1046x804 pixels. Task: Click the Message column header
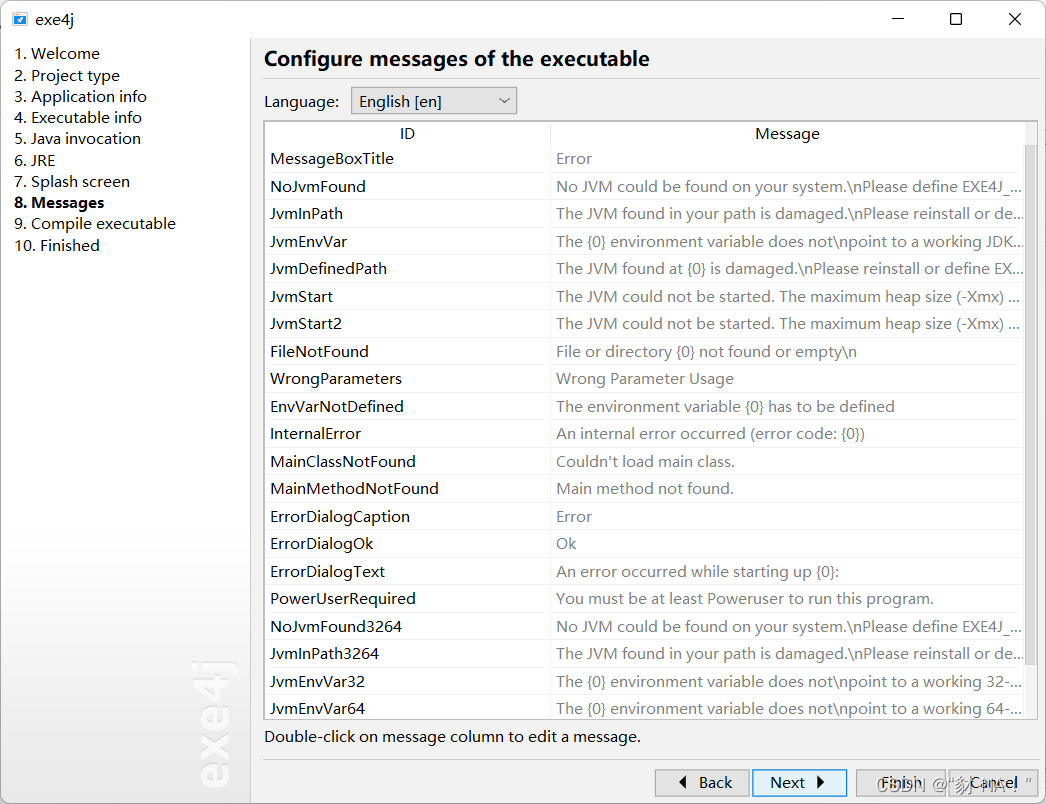click(x=787, y=134)
